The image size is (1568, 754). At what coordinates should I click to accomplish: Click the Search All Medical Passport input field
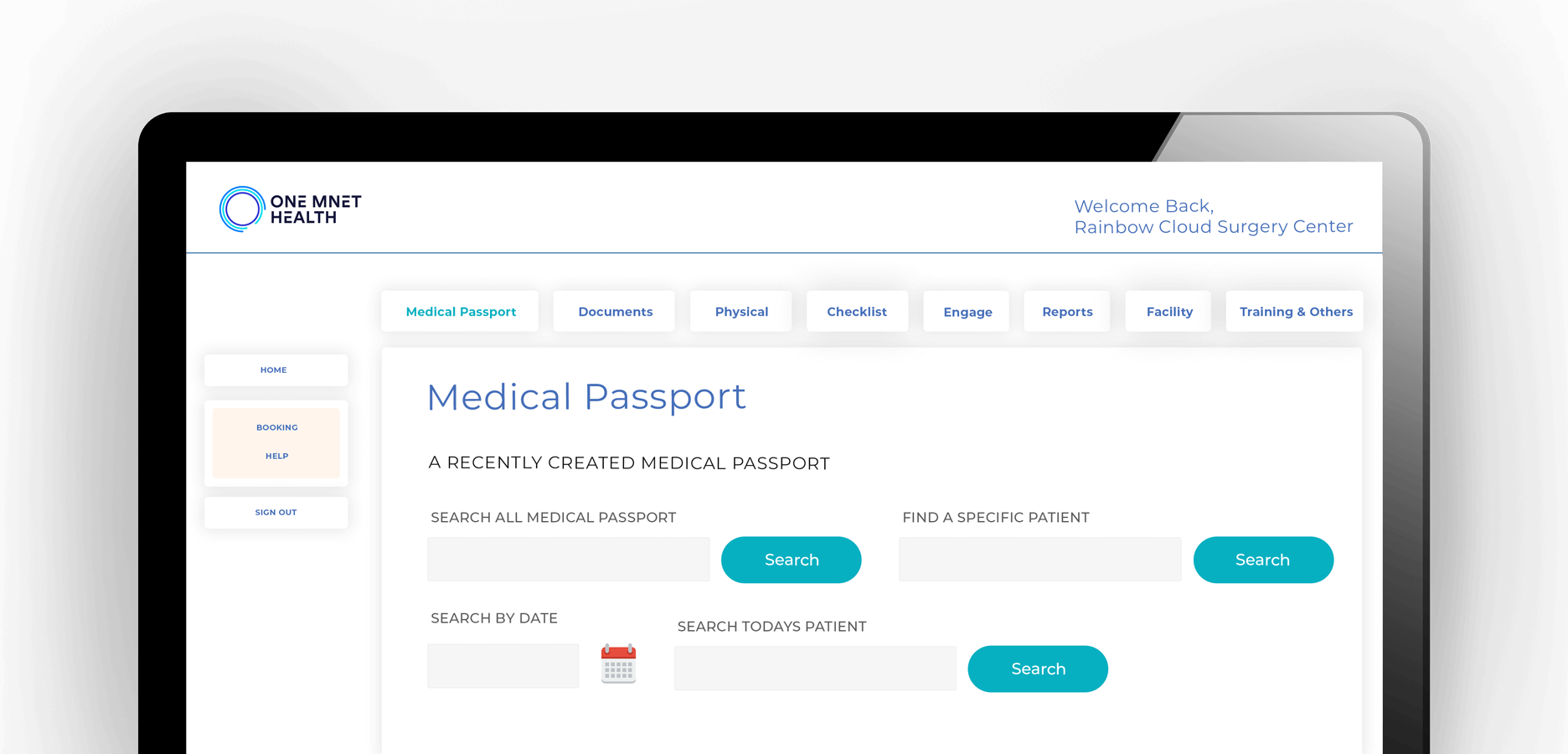coord(569,560)
